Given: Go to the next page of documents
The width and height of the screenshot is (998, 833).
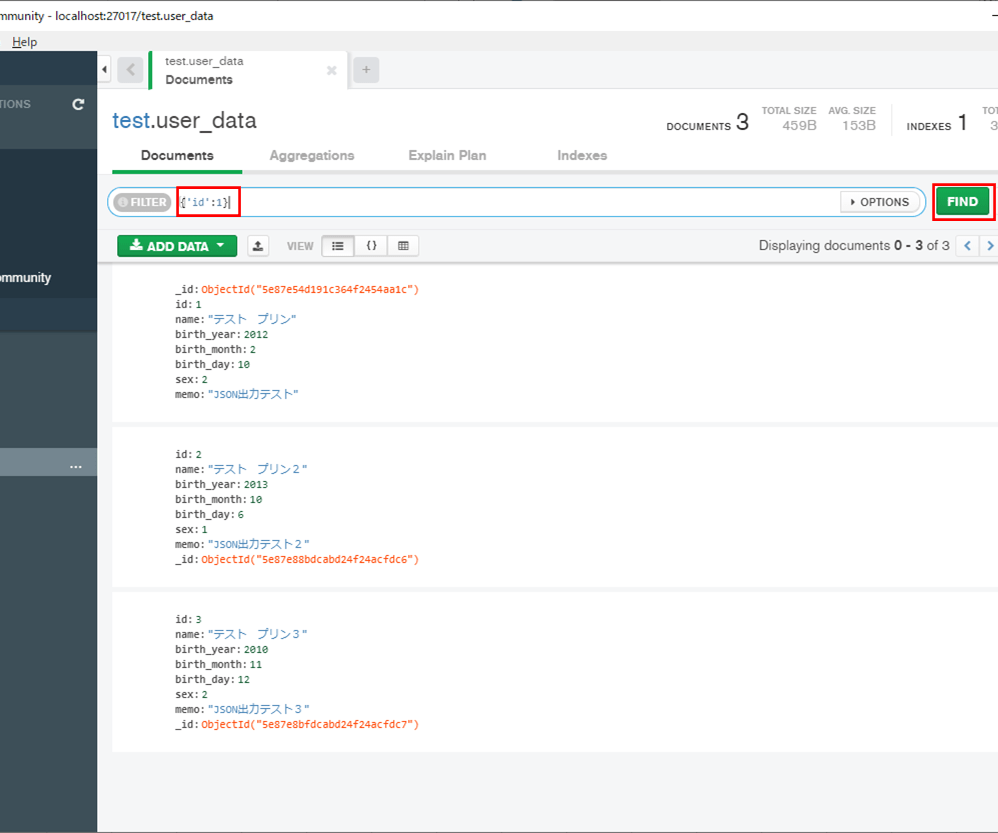Looking at the screenshot, I should pos(990,245).
